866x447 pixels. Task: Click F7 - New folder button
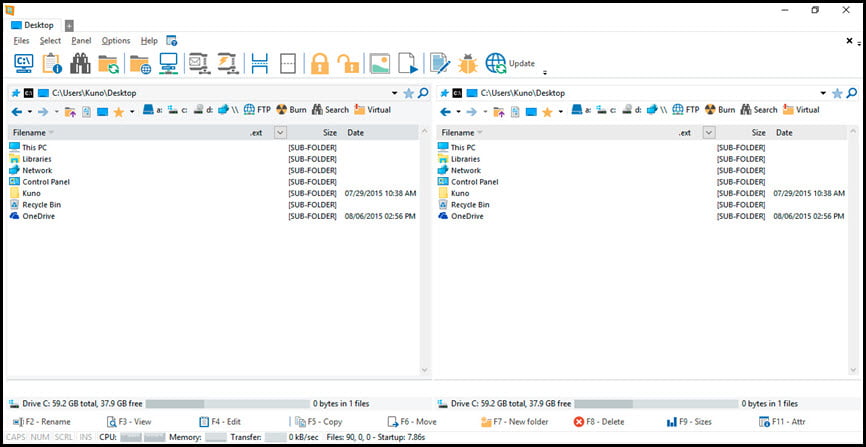pos(515,422)
